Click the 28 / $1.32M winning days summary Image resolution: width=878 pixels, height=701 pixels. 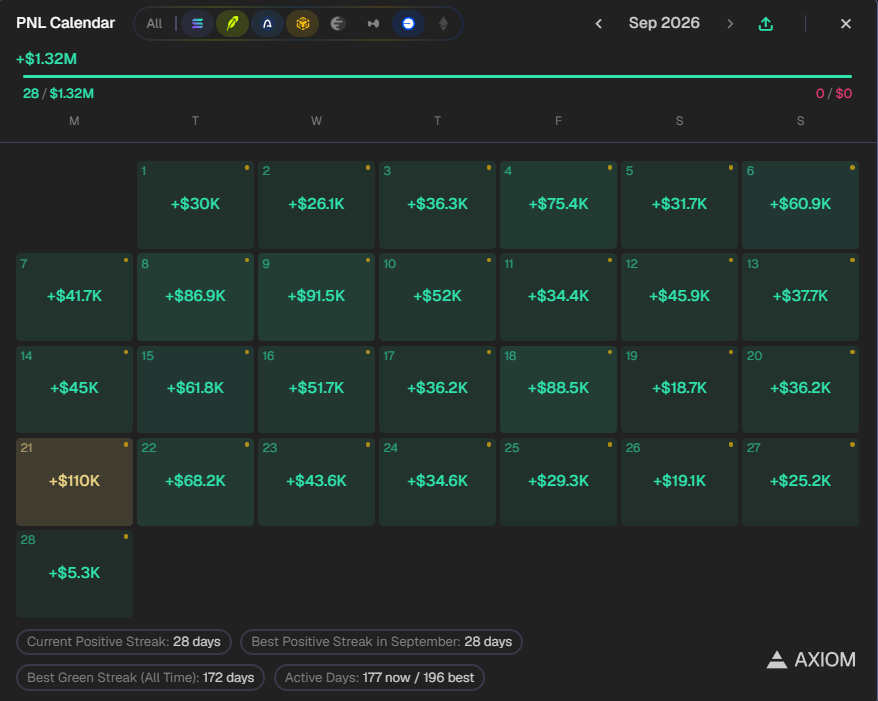coord(58,94)
